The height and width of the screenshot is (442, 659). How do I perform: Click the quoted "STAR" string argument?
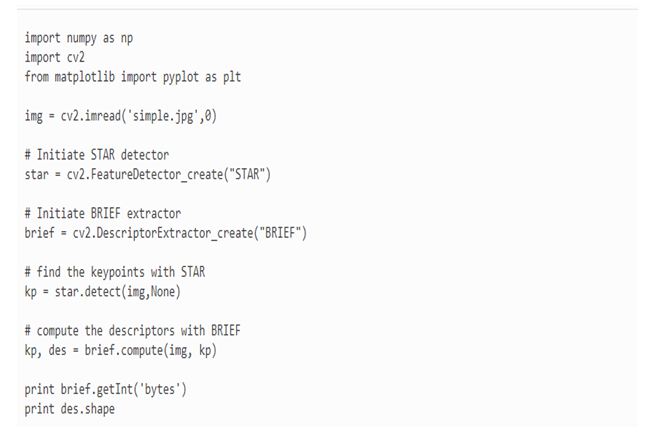(x=245, y=175)
